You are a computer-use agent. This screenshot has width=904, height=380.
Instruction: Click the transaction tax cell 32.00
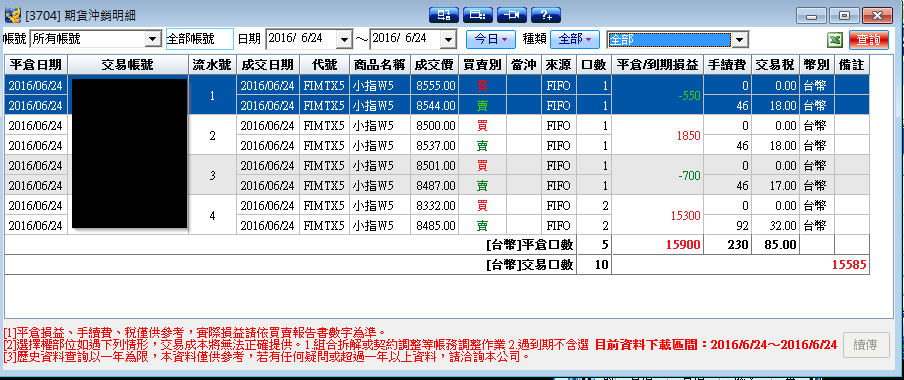click(776, 225)
